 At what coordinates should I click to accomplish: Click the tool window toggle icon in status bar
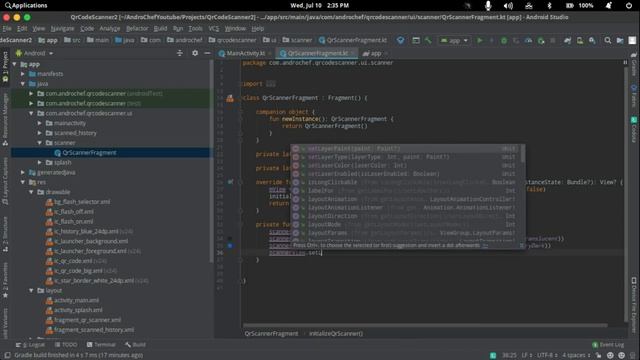click(7, 355)
